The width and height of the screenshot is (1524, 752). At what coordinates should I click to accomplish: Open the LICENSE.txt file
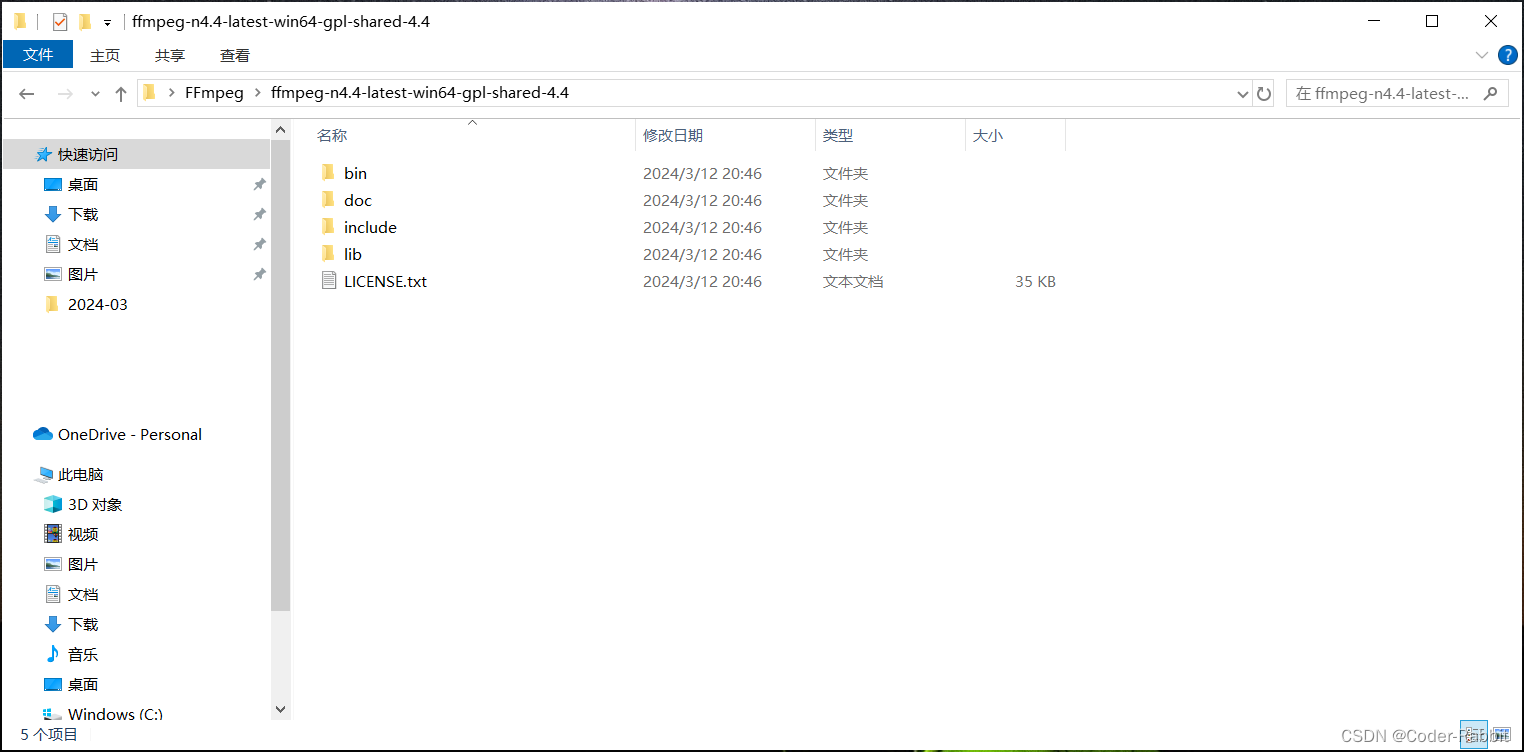385,281
